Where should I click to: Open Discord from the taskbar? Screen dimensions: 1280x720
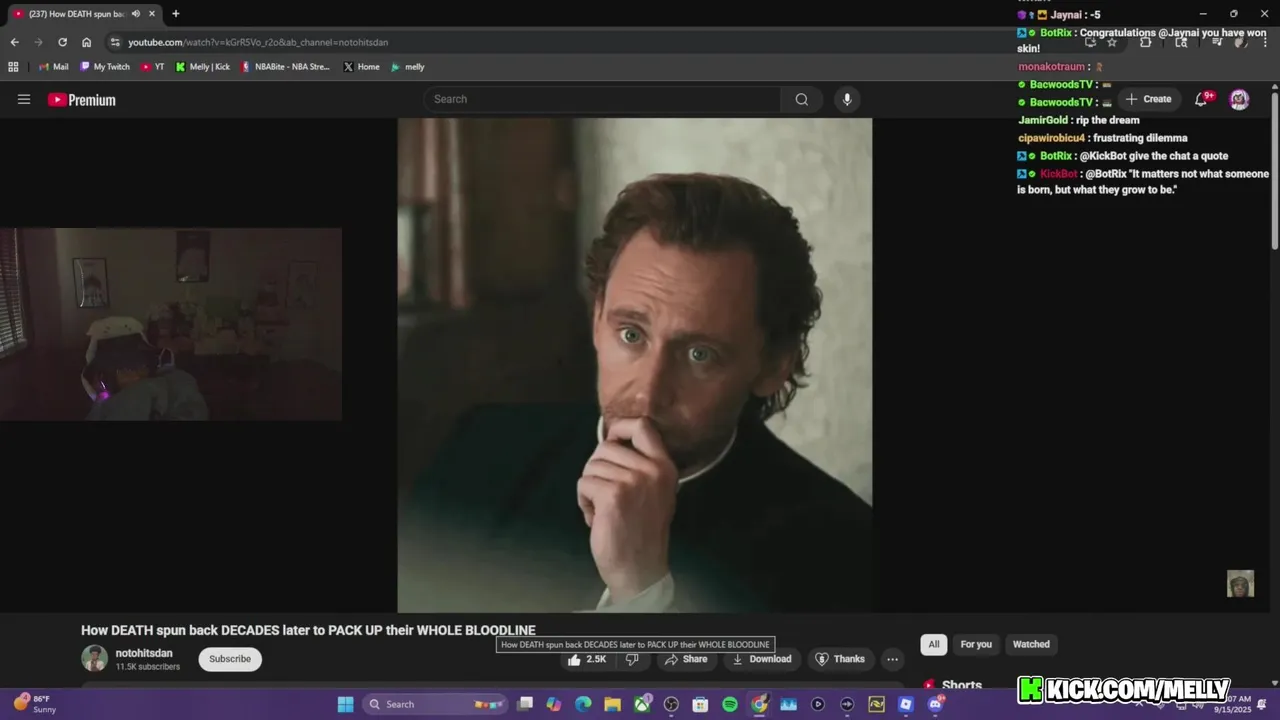[x=936, y=704]
